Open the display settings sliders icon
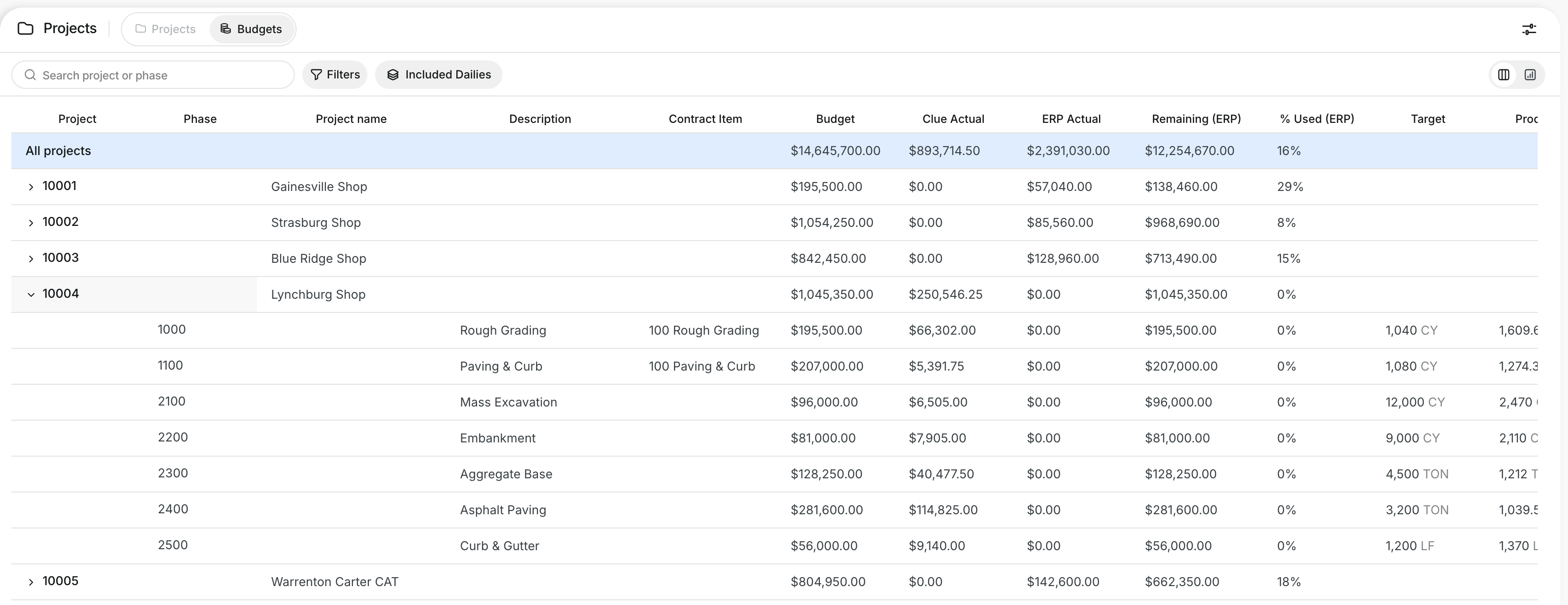This screenshot has width=1568, height=605. (1528, 29)
